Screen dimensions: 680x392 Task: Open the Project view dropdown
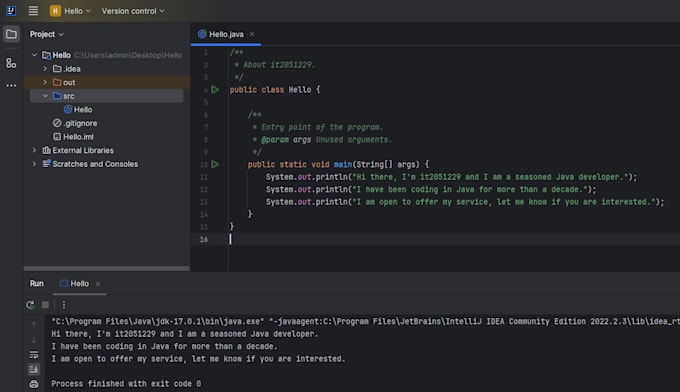pyautogui.click(x=46, y=34)
